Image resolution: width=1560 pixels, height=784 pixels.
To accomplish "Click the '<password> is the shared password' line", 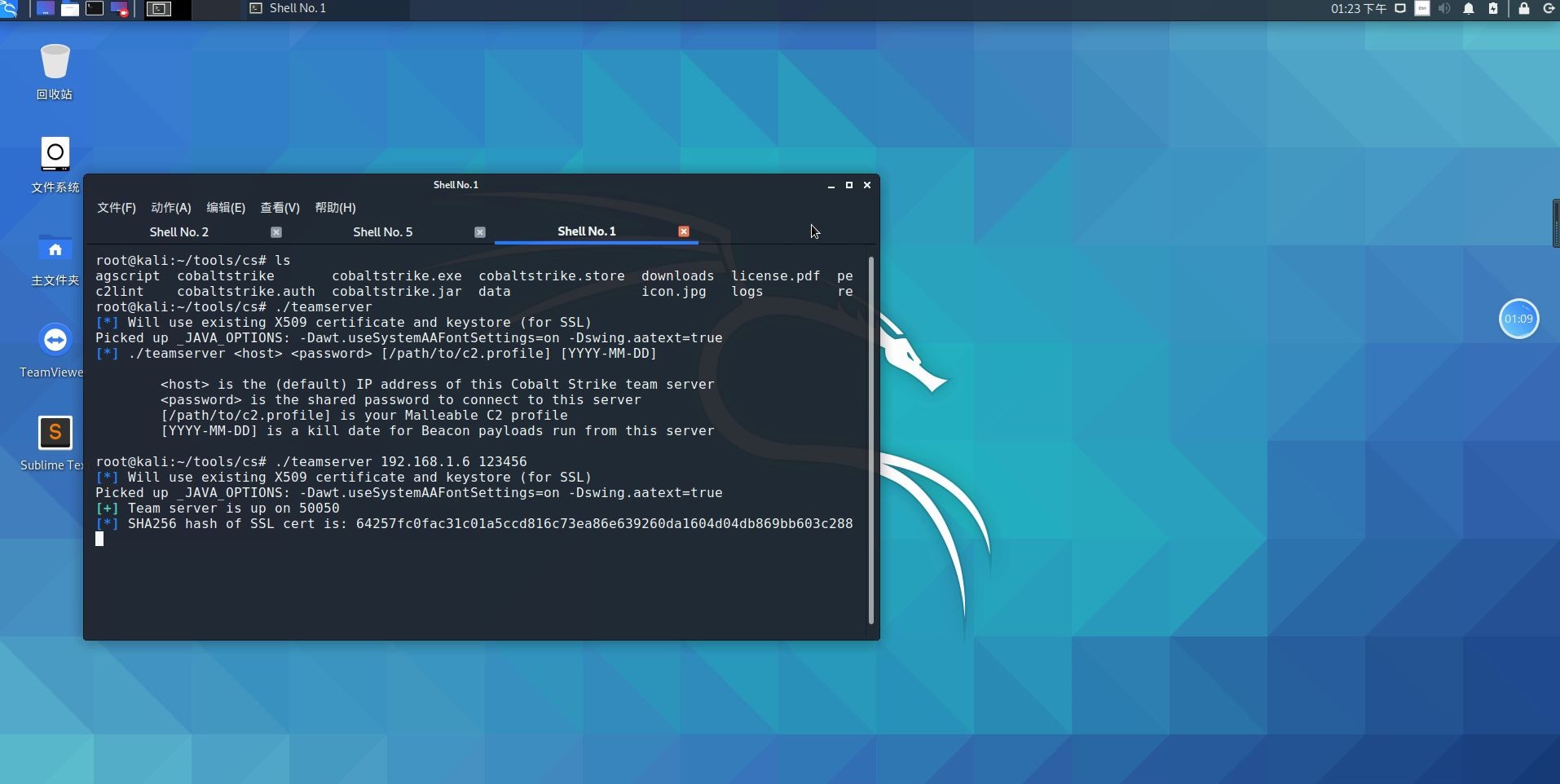I will pos(401,400).
